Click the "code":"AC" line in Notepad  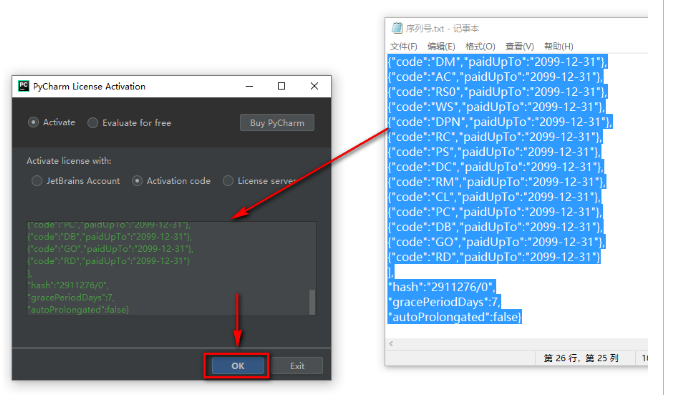495,77
